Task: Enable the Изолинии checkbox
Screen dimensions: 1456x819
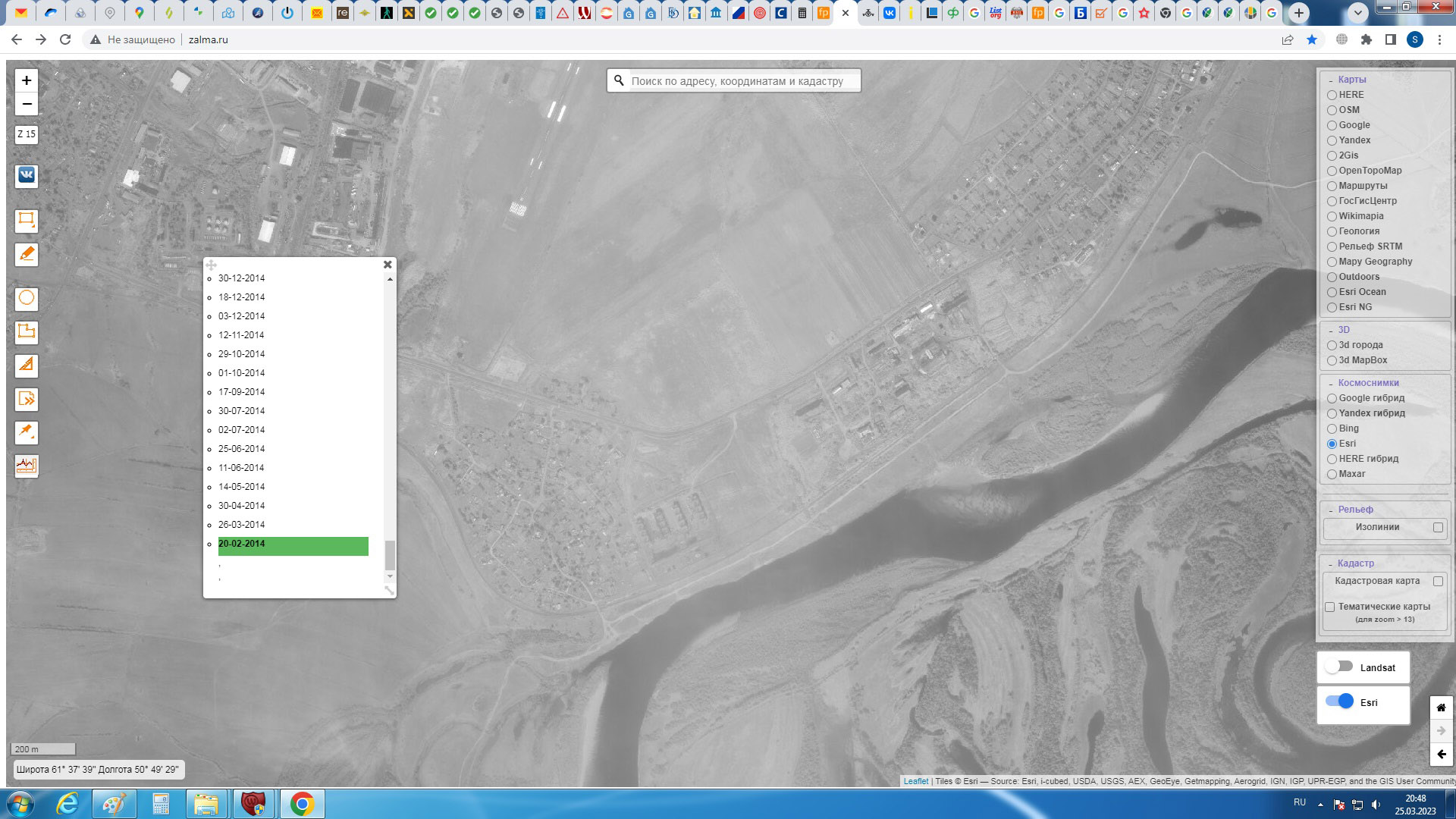Action: point(1438,528)
